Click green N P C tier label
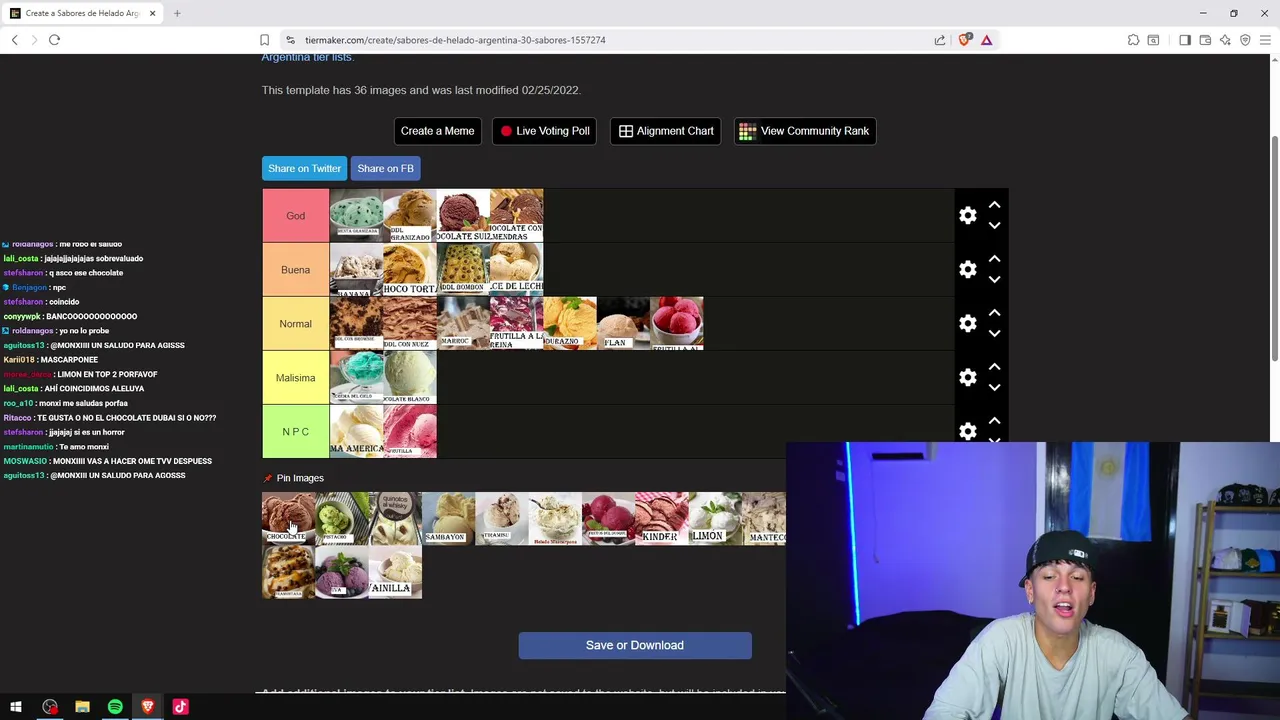The image size is (1280, 720). pyautogui.click(x=295, y=431)
